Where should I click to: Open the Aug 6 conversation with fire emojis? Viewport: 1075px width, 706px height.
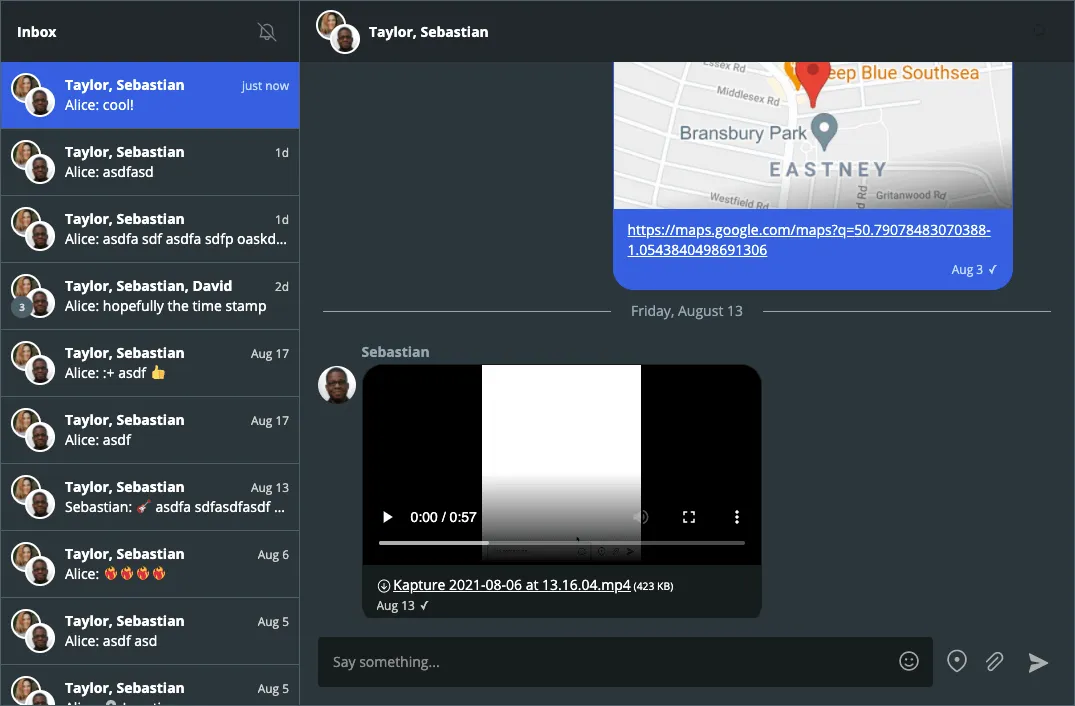150,563
